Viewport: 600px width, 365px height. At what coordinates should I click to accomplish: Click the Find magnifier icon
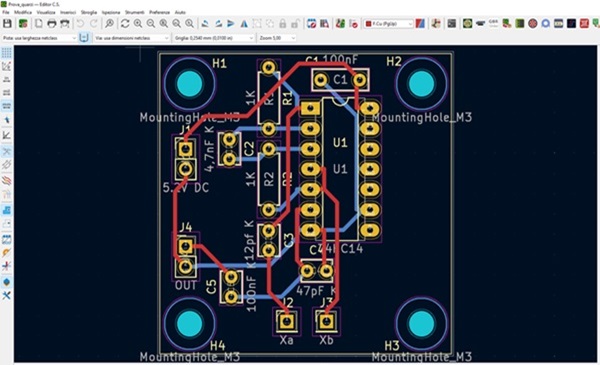[109, 24]
